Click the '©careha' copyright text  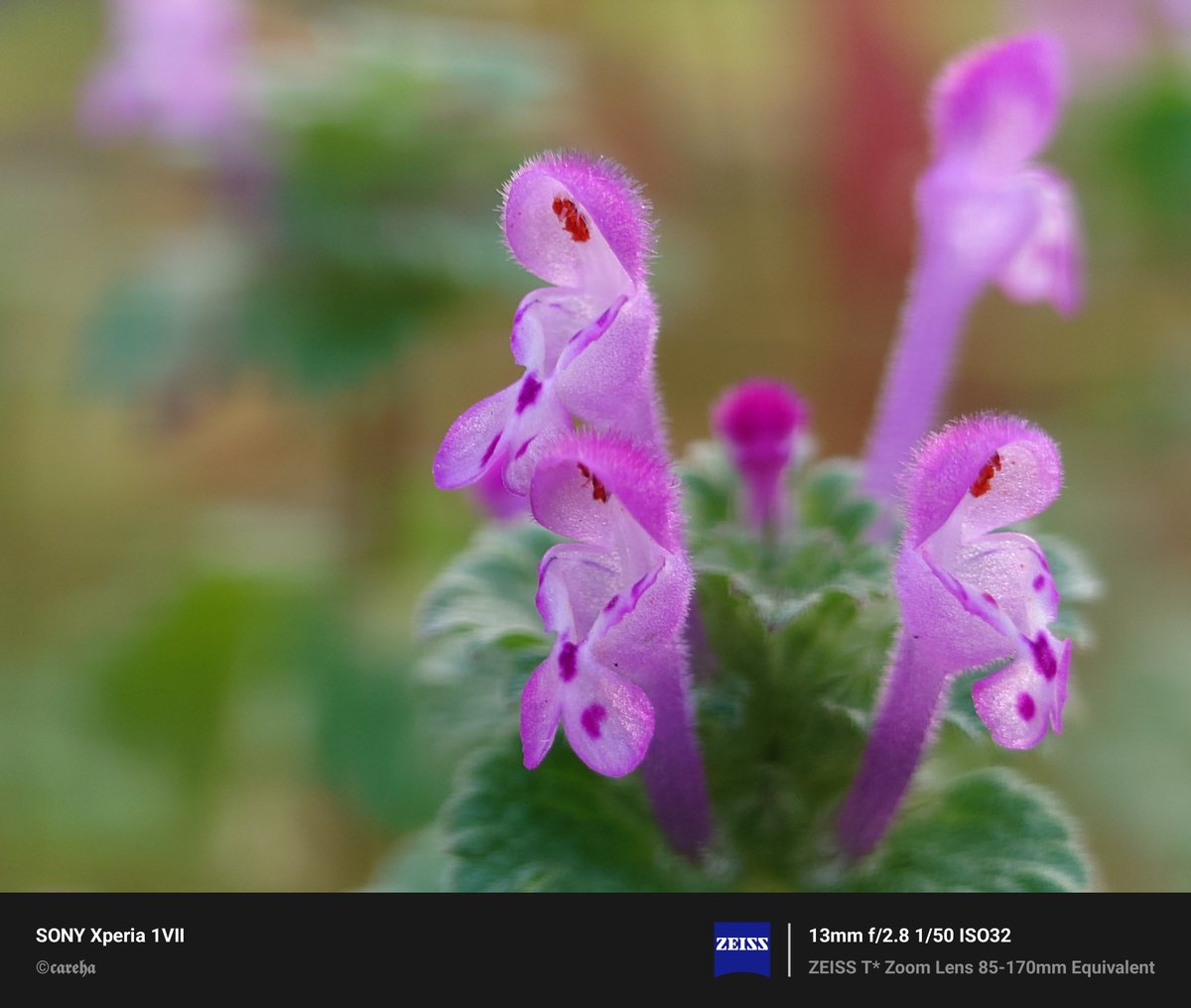66,967
